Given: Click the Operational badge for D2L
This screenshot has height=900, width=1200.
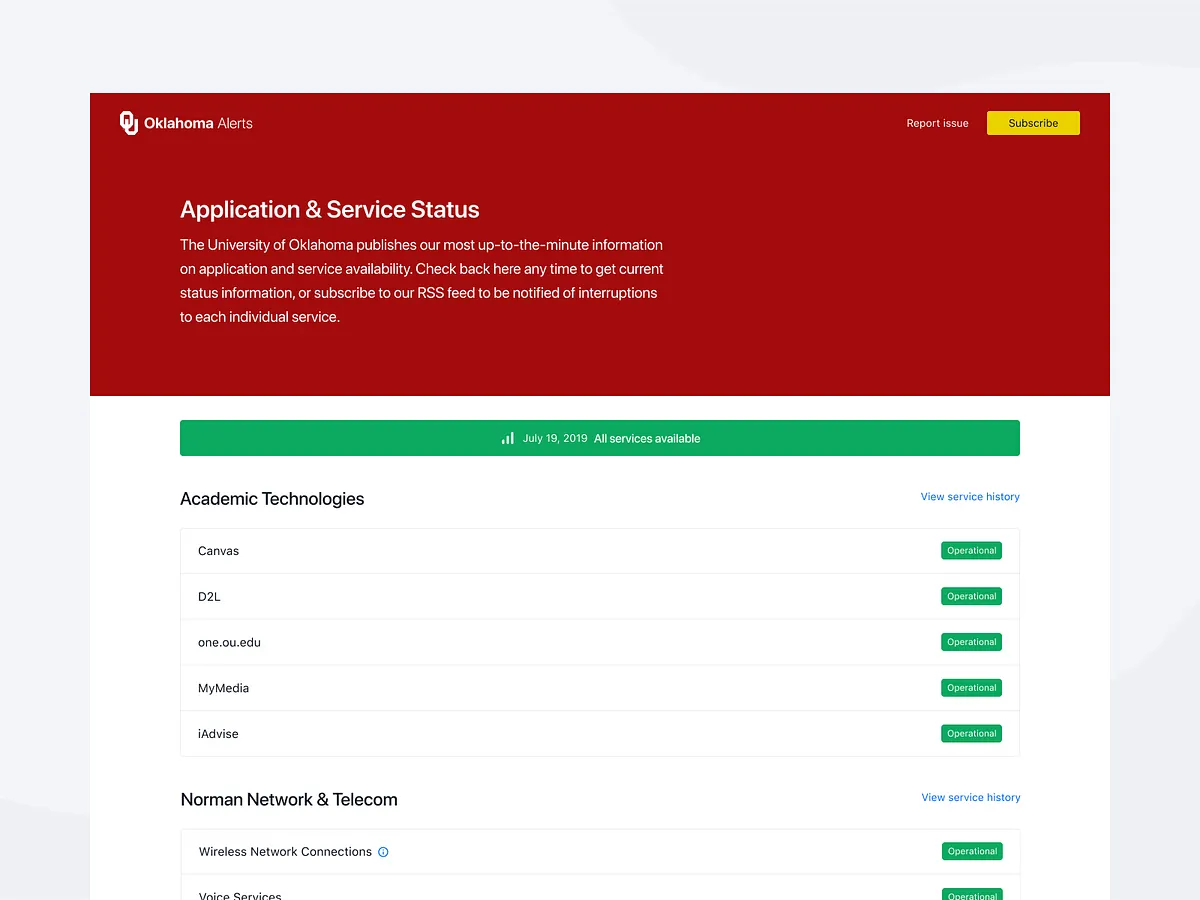Looking at the screenshot, I should (x=971, y=596).
